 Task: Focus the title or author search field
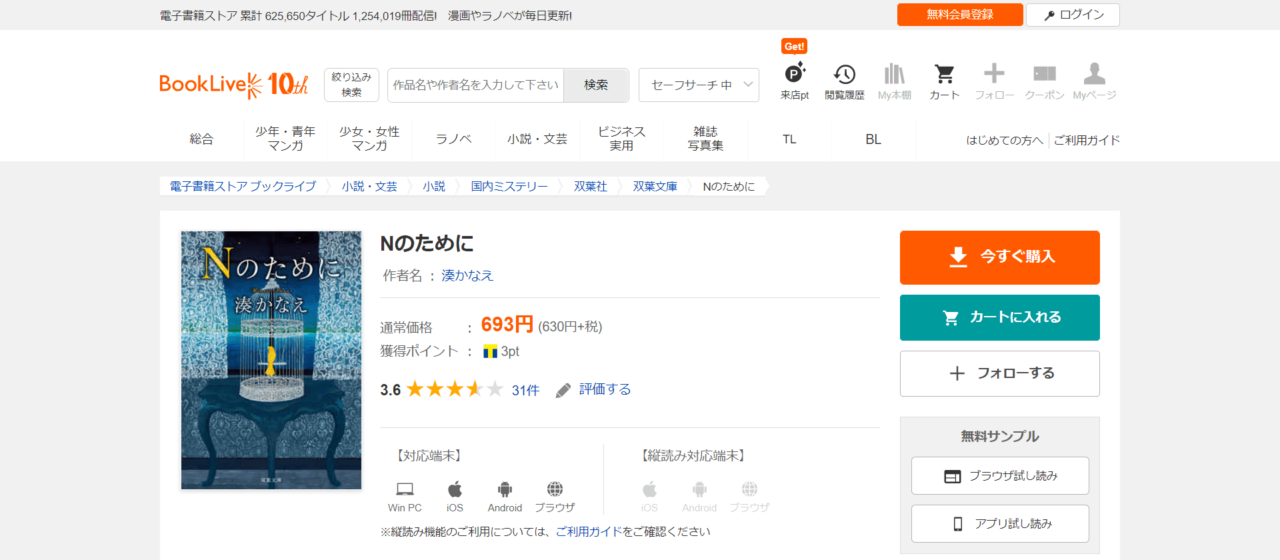[x=476, y=85]
